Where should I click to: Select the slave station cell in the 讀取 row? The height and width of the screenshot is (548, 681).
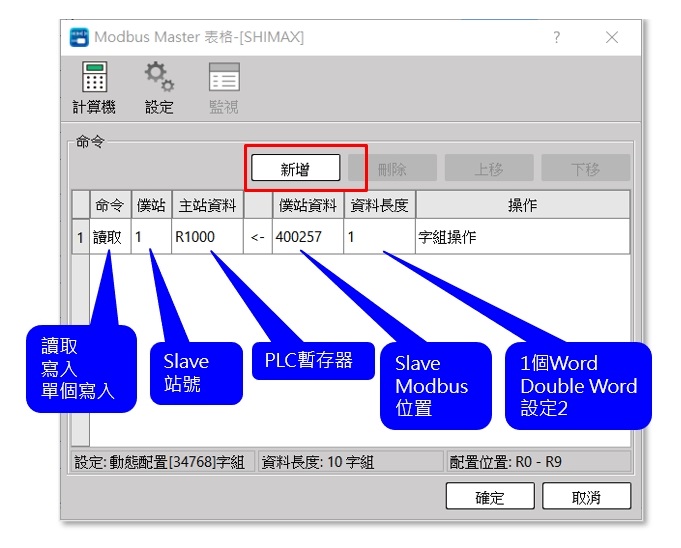coord(151,237)
